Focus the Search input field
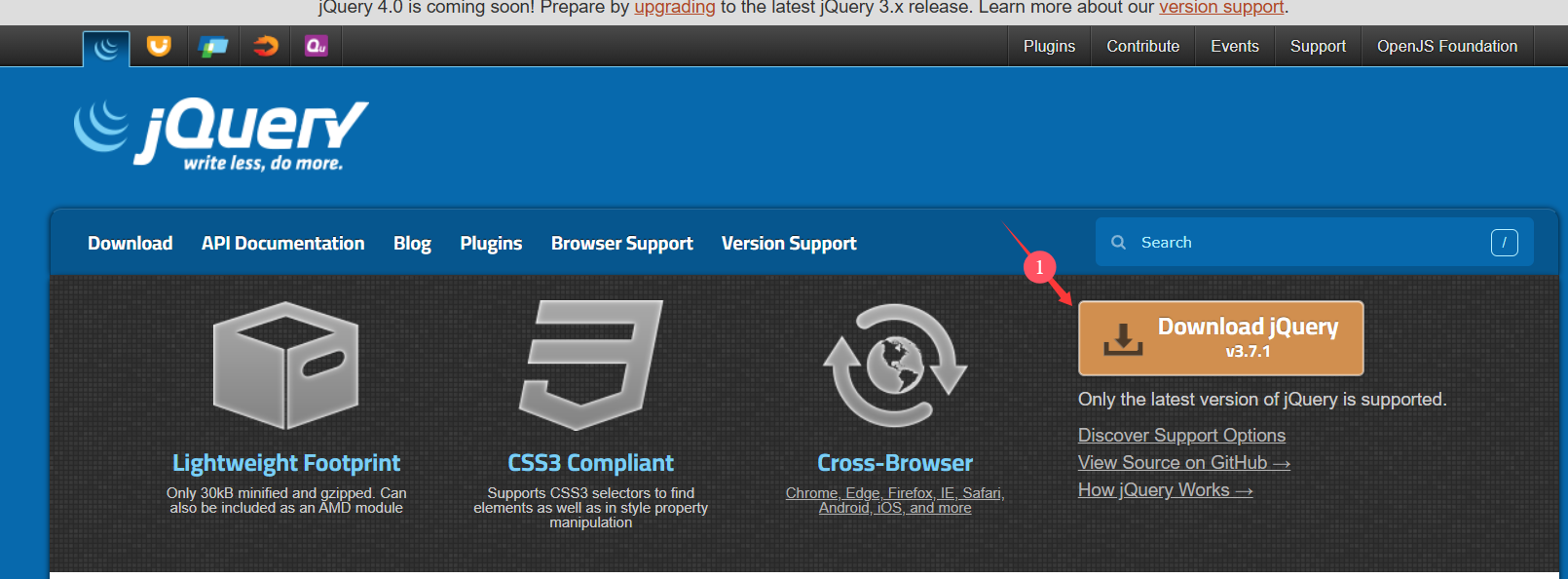 coord(1314,242)
